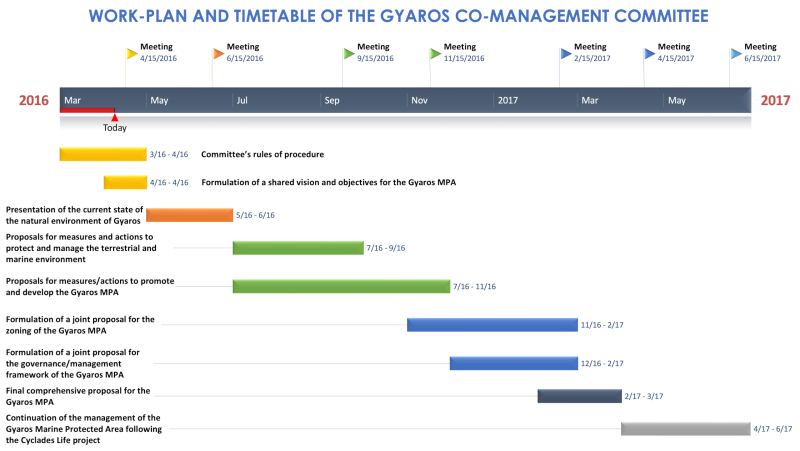Image resolution: width=800 pixels, height=451 pixels.
Task: Click the chart title Work-Plan and Timetable
Action: (x=398, y=16)
